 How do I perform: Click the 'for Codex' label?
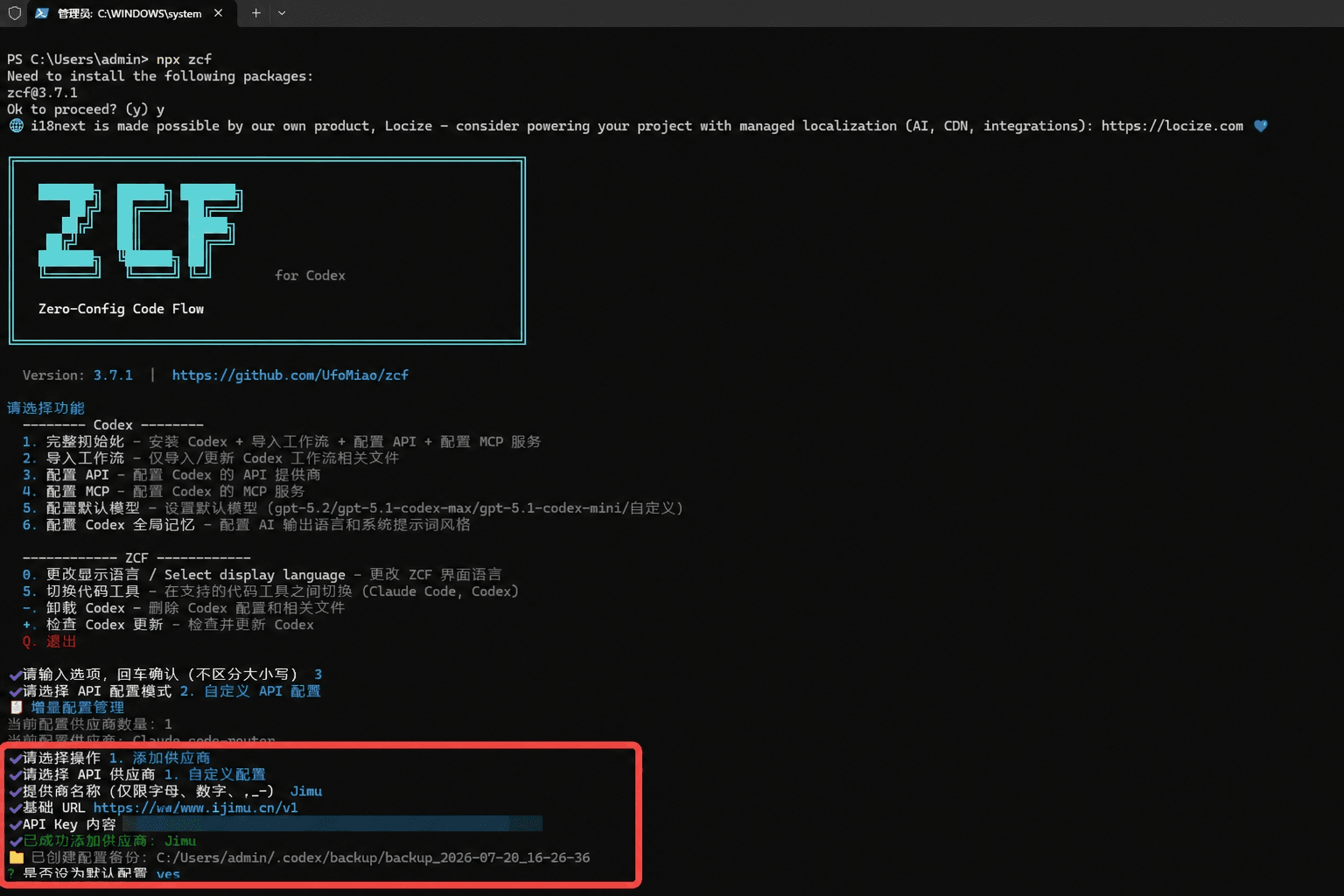[310, 276]
